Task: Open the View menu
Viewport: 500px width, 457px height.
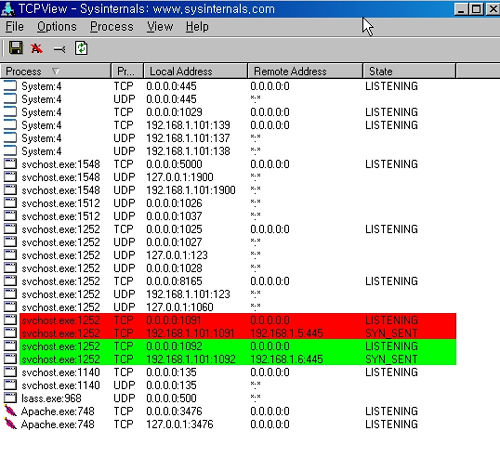Action: coord(160,27)
